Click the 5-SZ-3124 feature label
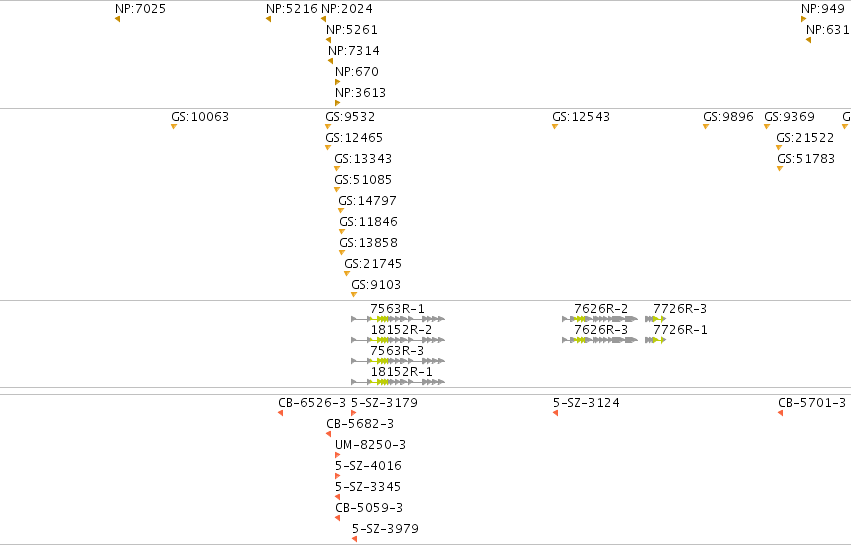 [x=586, y=403]
